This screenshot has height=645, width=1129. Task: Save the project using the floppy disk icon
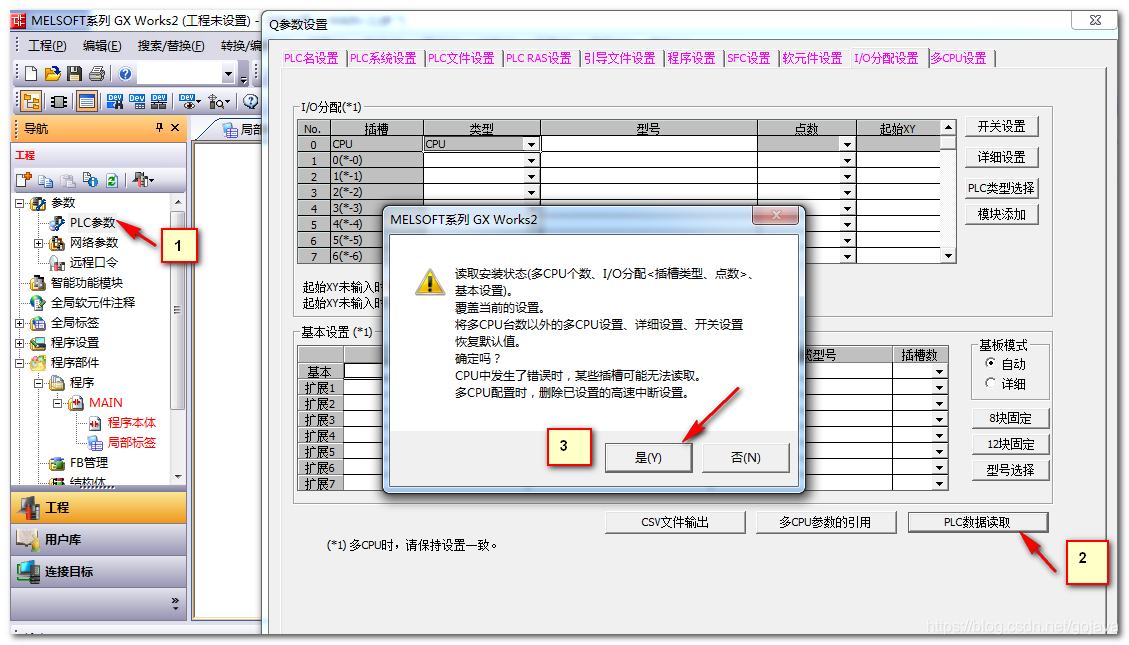pyautogui.click(x=74, y=73)
